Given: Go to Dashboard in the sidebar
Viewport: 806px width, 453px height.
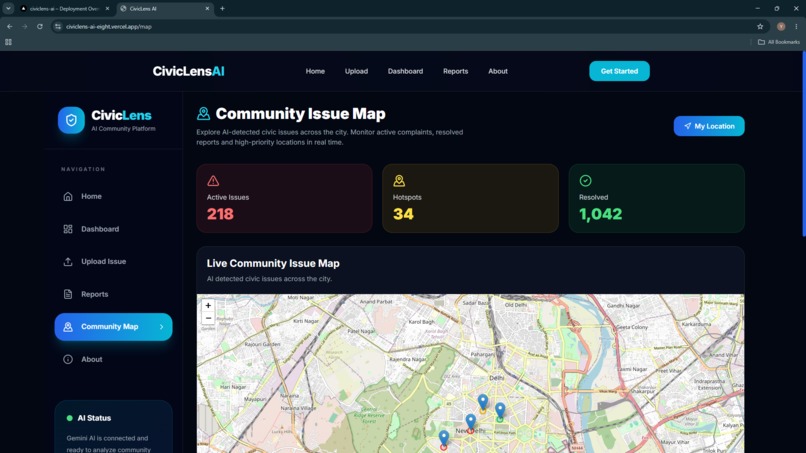Looking at the screenshot, I should (x=113, y=229).
